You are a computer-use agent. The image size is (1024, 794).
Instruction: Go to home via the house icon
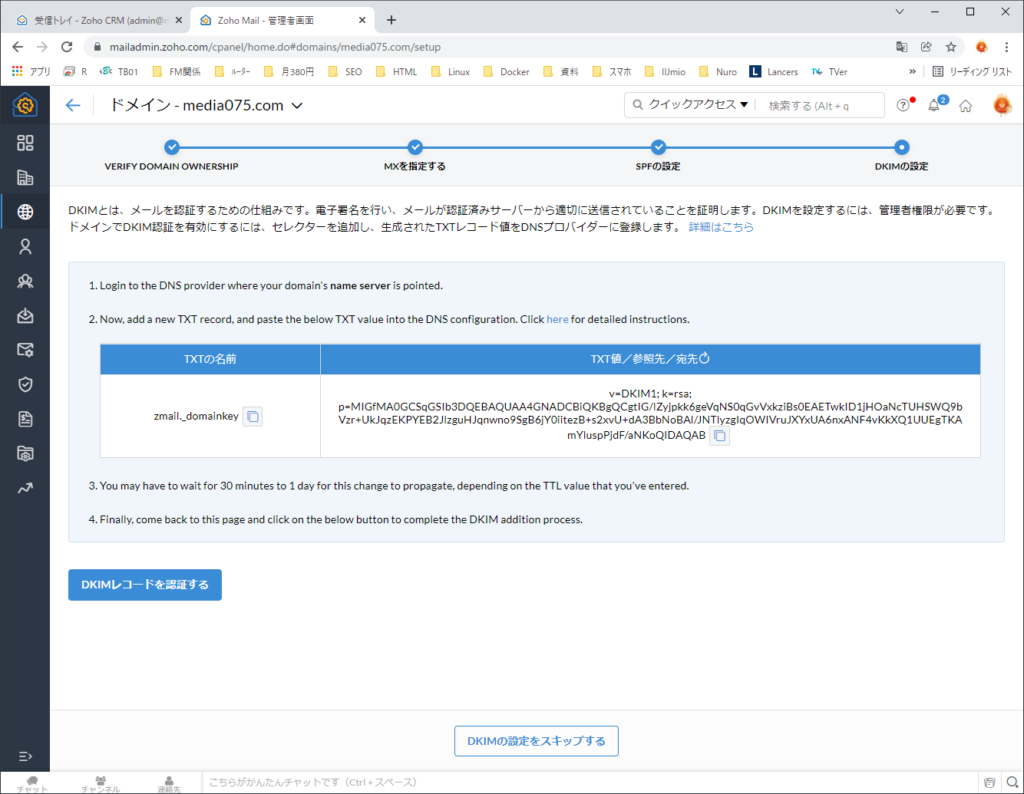click(x=965, y=106)
